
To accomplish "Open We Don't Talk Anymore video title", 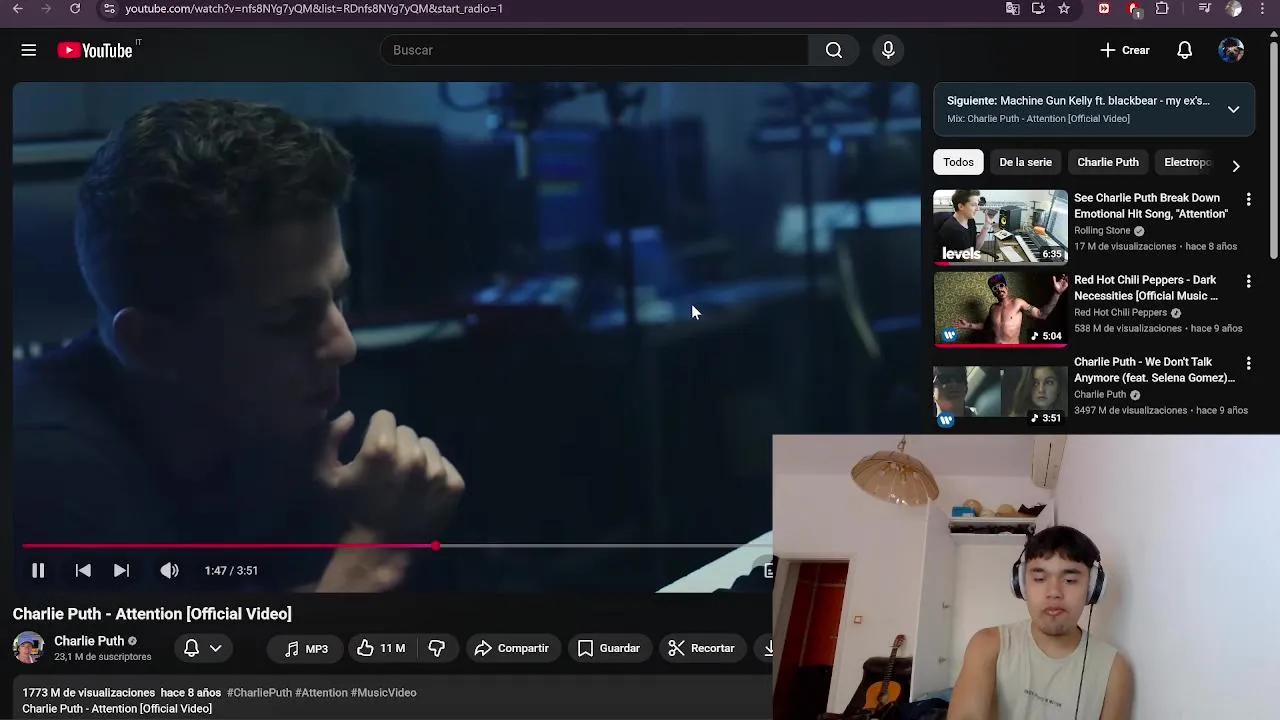I will pyautogui.click(x=1154, y=370).
